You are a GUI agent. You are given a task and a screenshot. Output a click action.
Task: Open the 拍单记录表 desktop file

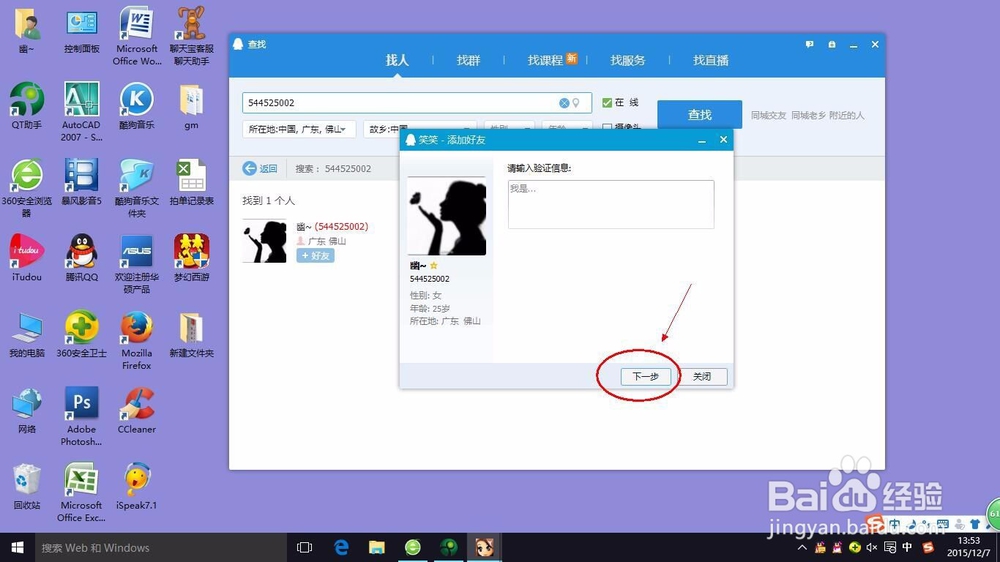click(x=191, y=182)
